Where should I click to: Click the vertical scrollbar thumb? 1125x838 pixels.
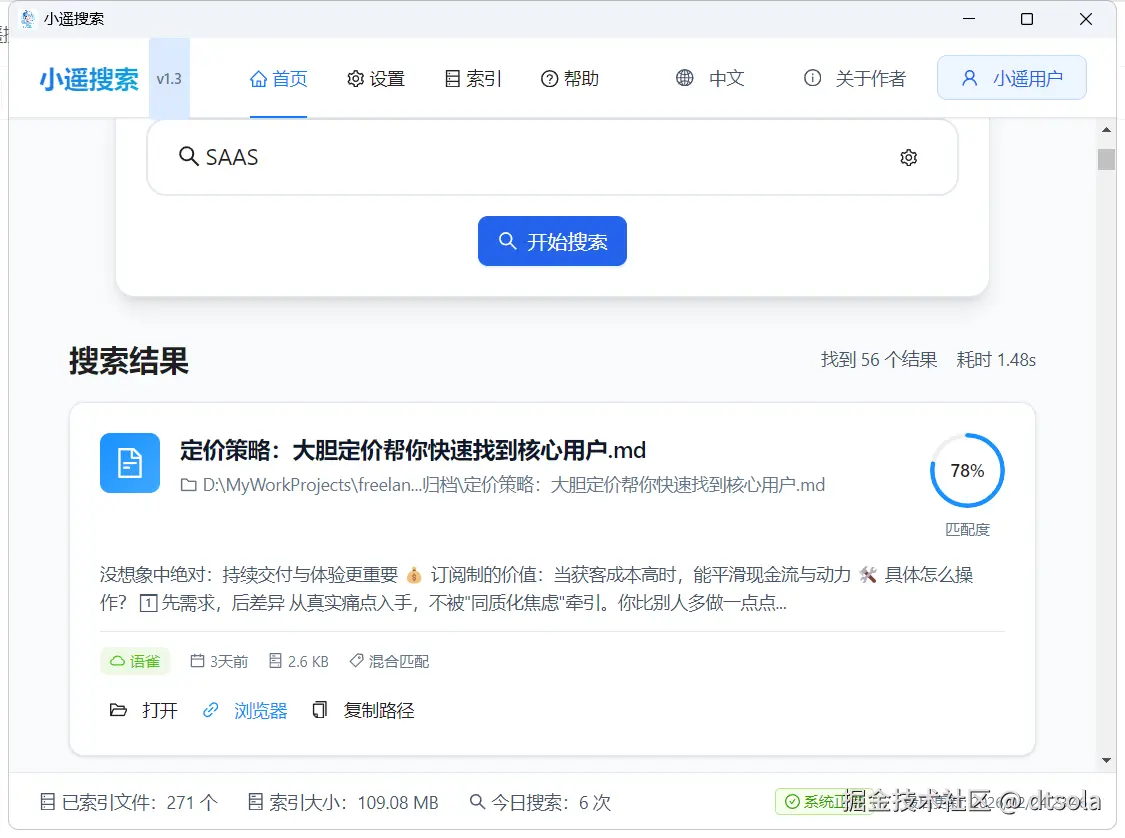point(1106,159)
